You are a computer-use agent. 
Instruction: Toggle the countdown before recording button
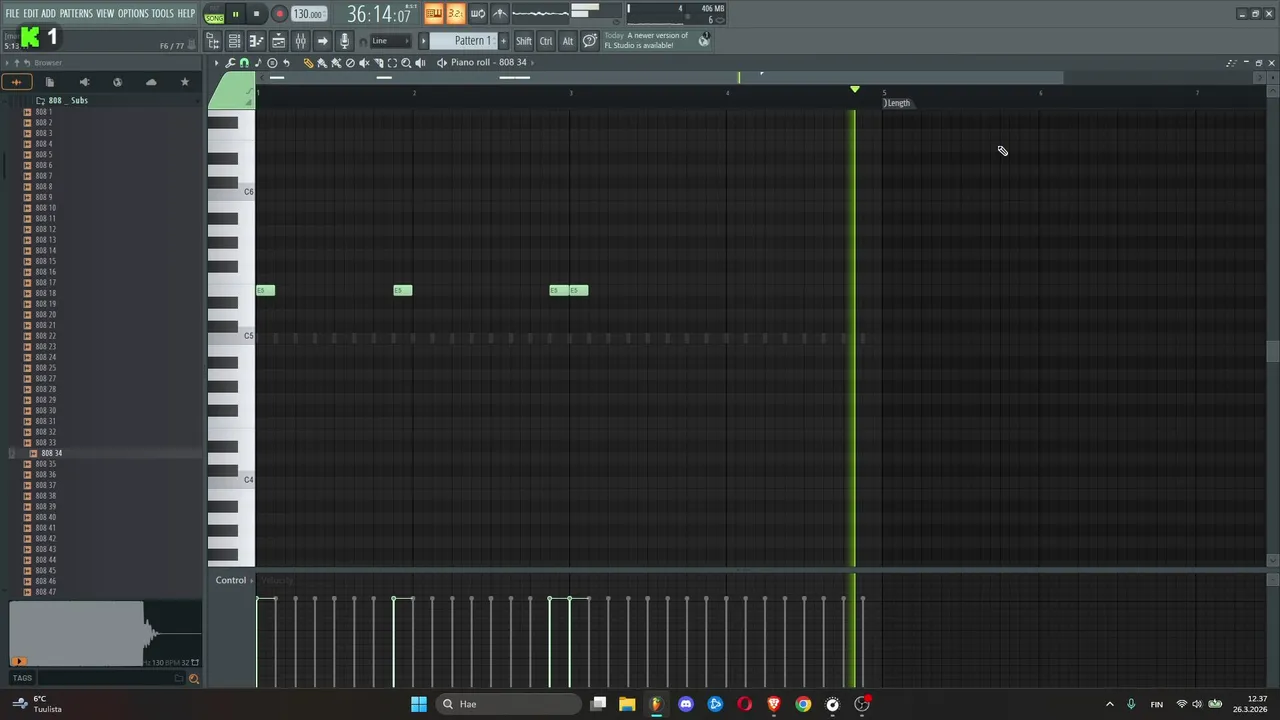pos(455,13)
